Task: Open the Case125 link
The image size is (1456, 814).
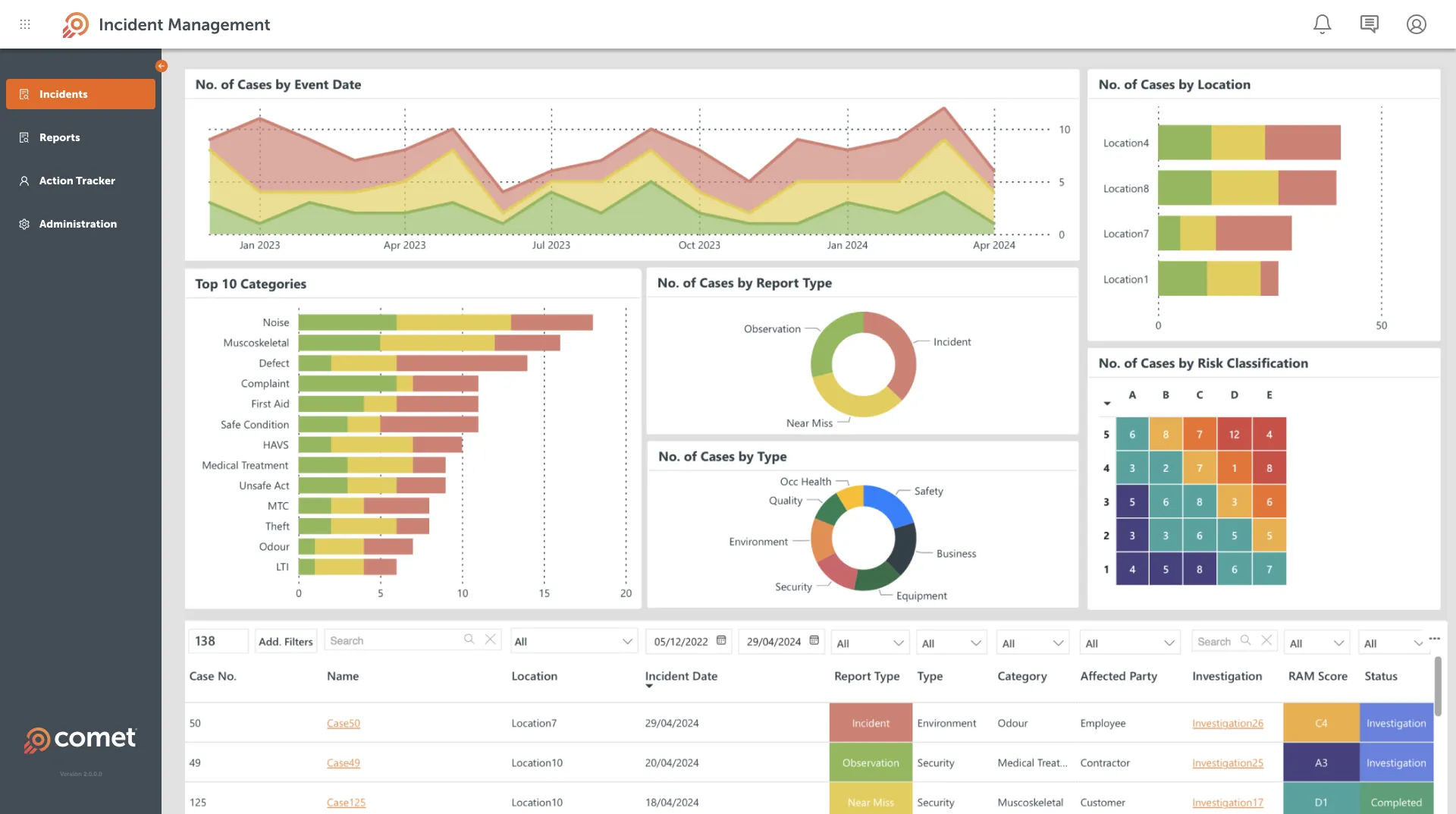Action: pos(346,802)
